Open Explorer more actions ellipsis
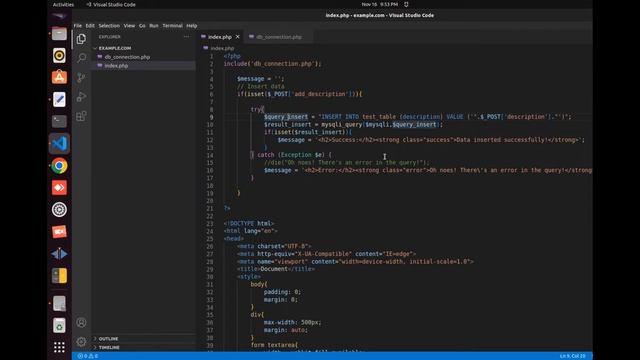Screen dimensions: 640x360 pyautogui.click(x=187, y=37)
